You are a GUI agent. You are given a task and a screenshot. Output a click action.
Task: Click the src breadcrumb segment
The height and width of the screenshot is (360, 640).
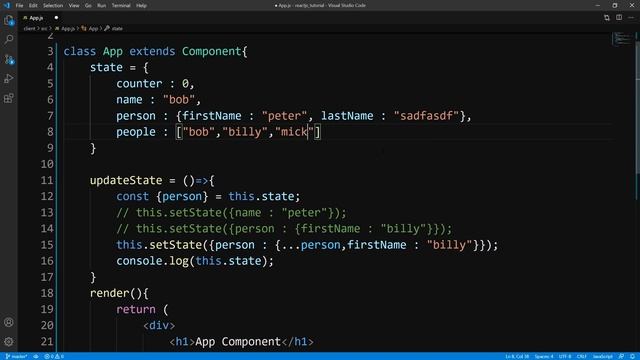44,29
